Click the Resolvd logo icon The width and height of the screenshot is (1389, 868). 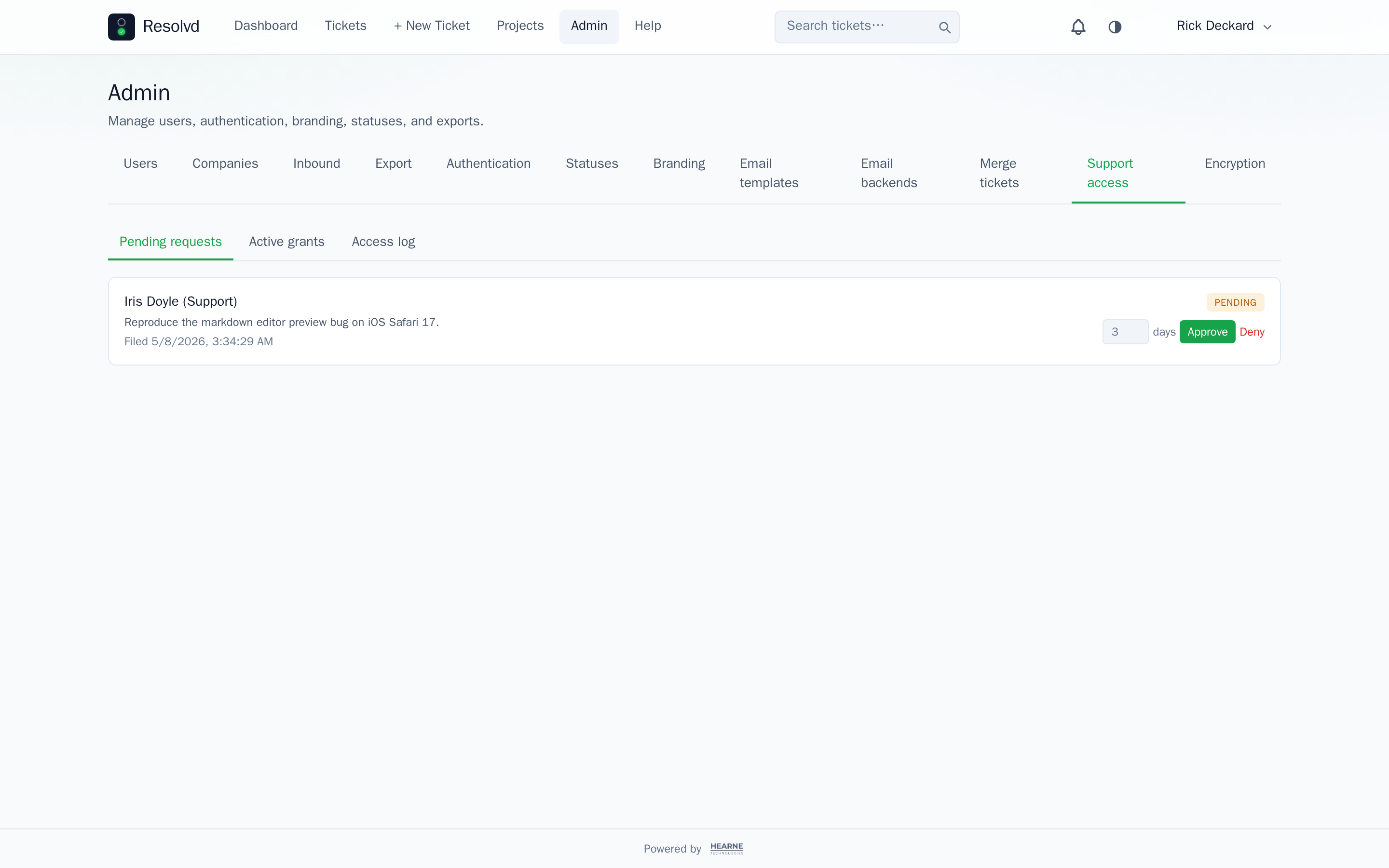[121, 27]
